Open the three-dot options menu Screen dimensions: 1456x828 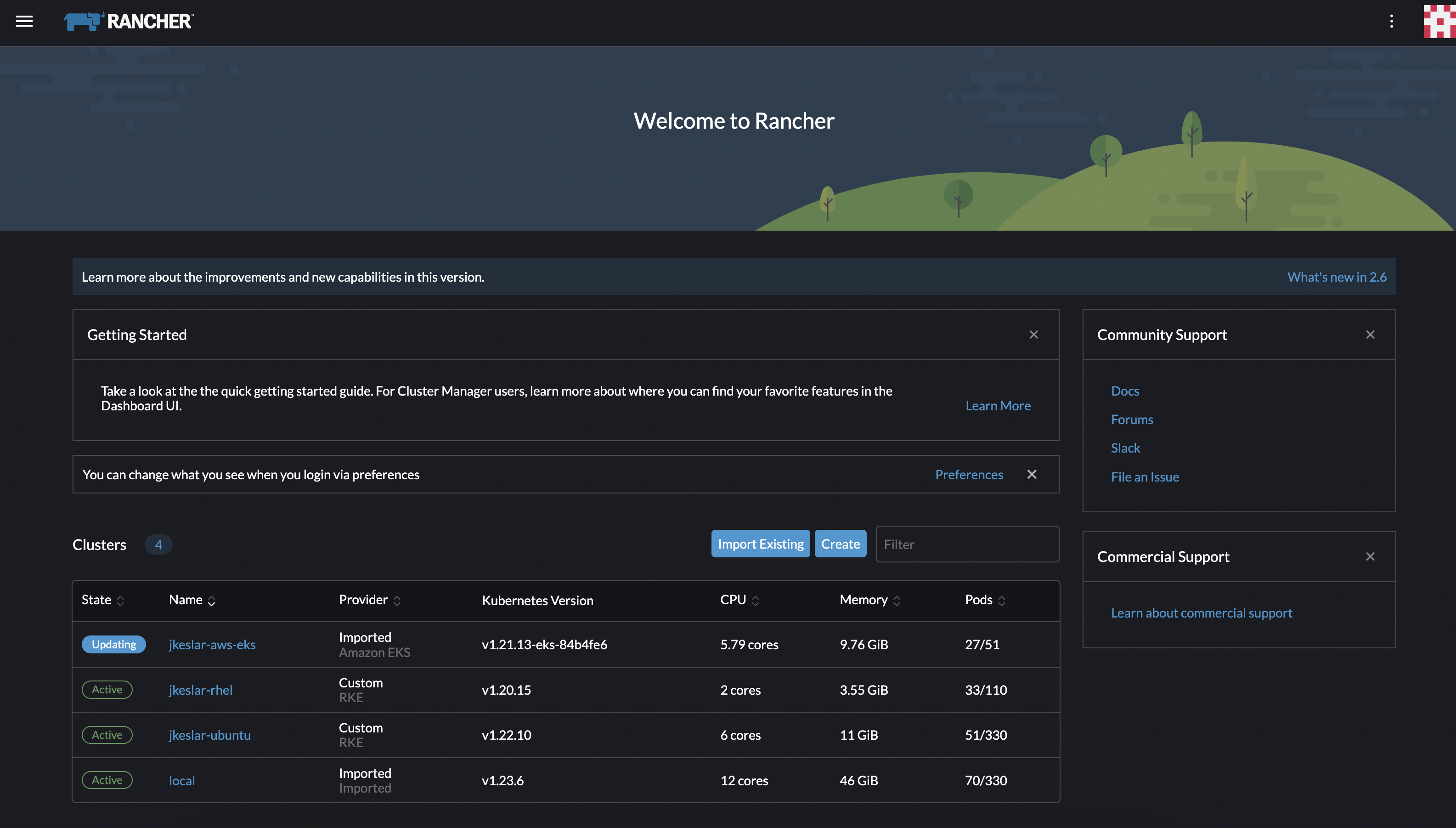coord(1391,22)
